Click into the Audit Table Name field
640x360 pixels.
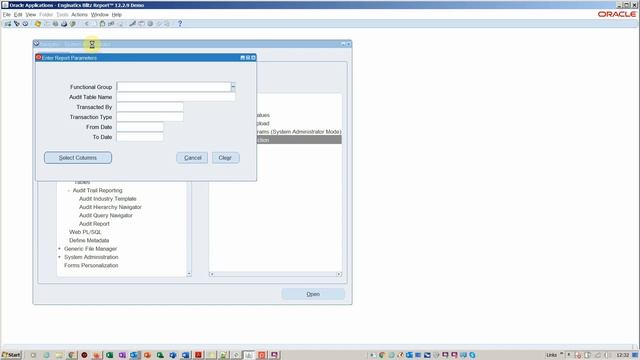[x=176, y=97]
